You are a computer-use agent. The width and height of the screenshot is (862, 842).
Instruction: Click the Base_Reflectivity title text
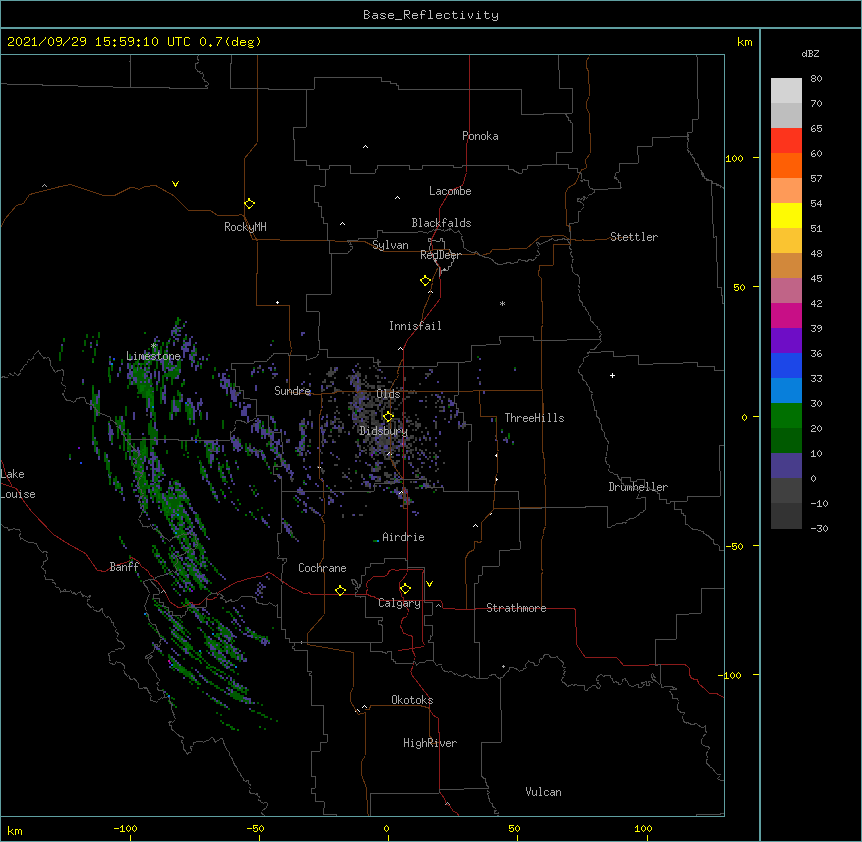coord(431,15)
